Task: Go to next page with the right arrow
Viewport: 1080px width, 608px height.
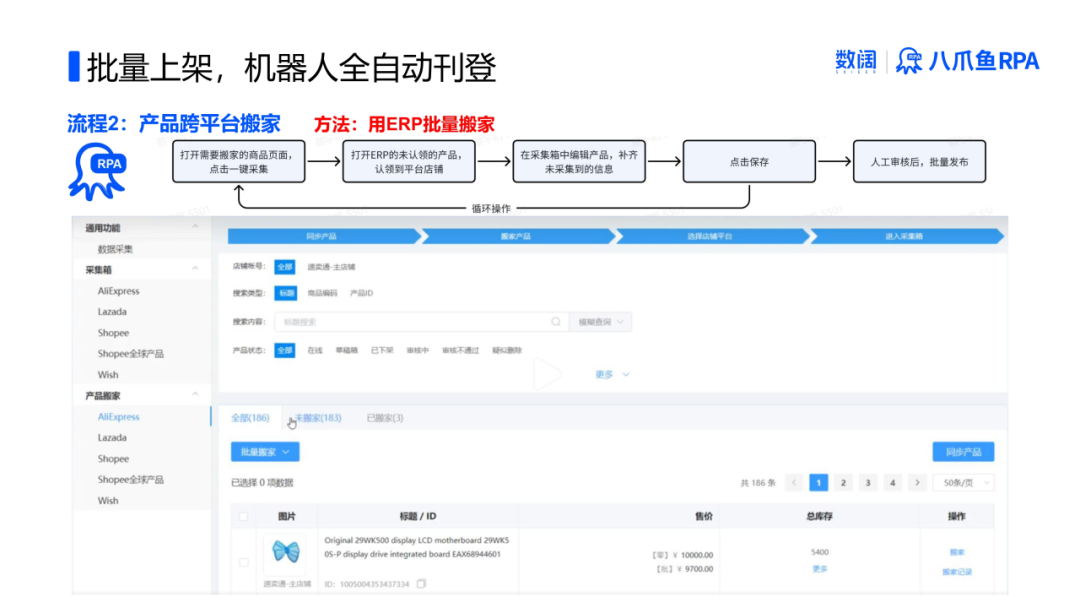Action: point(917,481)
